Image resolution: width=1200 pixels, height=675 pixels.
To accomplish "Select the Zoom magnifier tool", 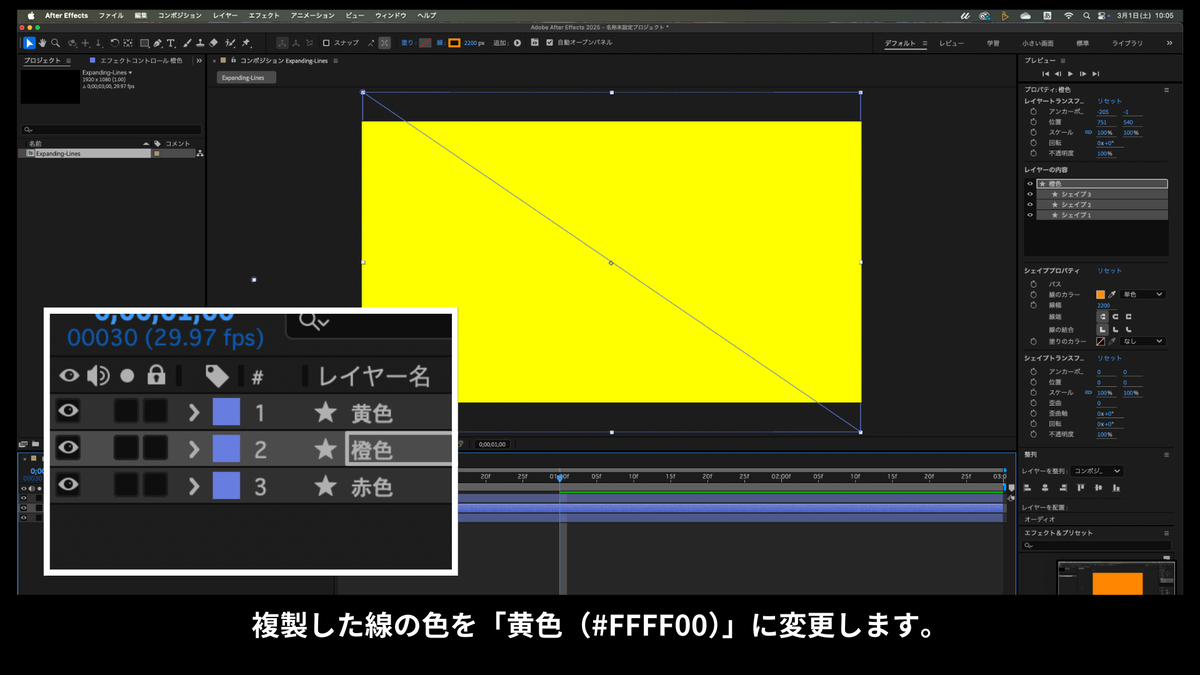I will click(56, 43).
